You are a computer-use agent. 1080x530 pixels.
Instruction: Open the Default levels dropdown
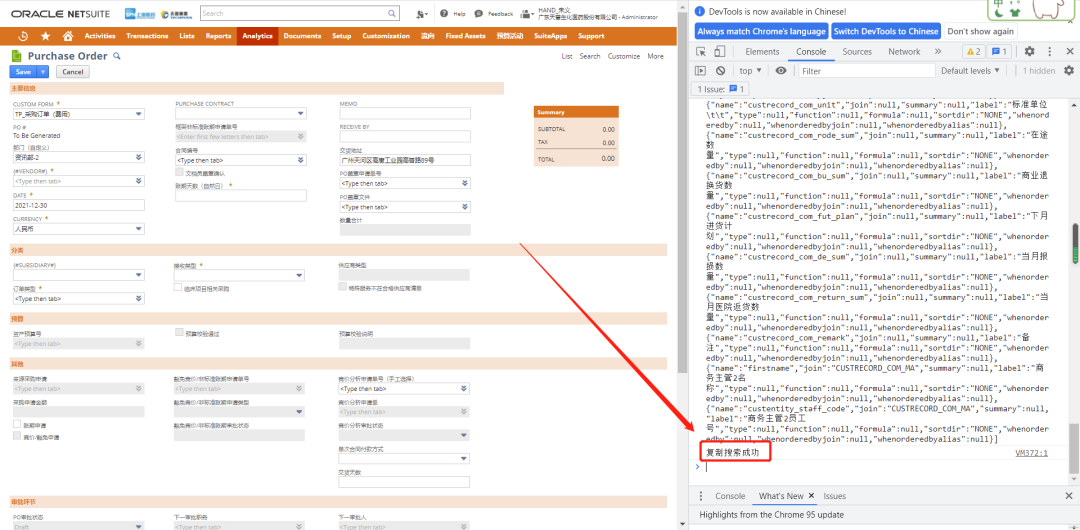pyautogui.click(x=970, y=70)
